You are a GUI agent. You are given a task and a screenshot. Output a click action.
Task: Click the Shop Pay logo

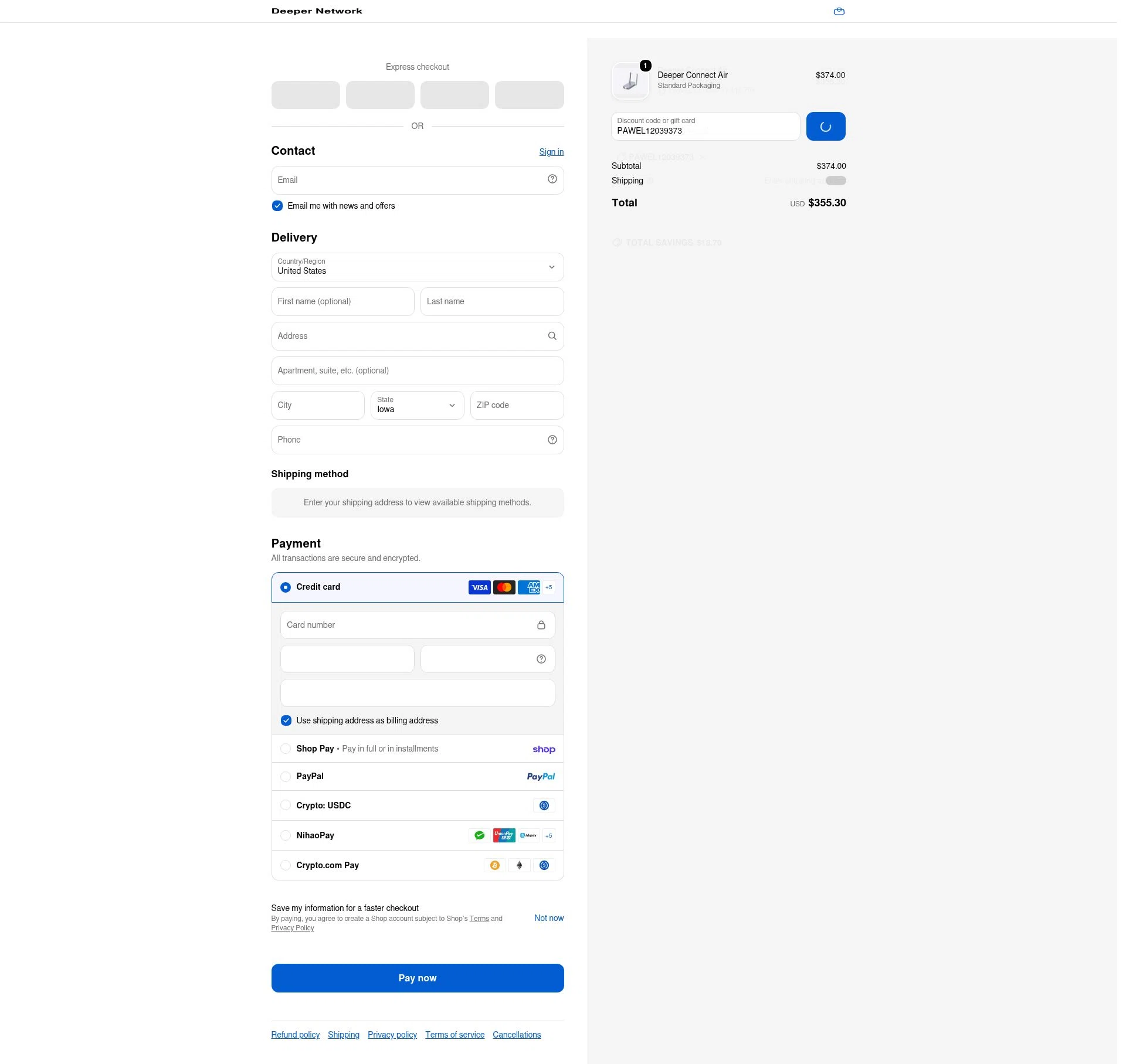click(x=544, y=749)
